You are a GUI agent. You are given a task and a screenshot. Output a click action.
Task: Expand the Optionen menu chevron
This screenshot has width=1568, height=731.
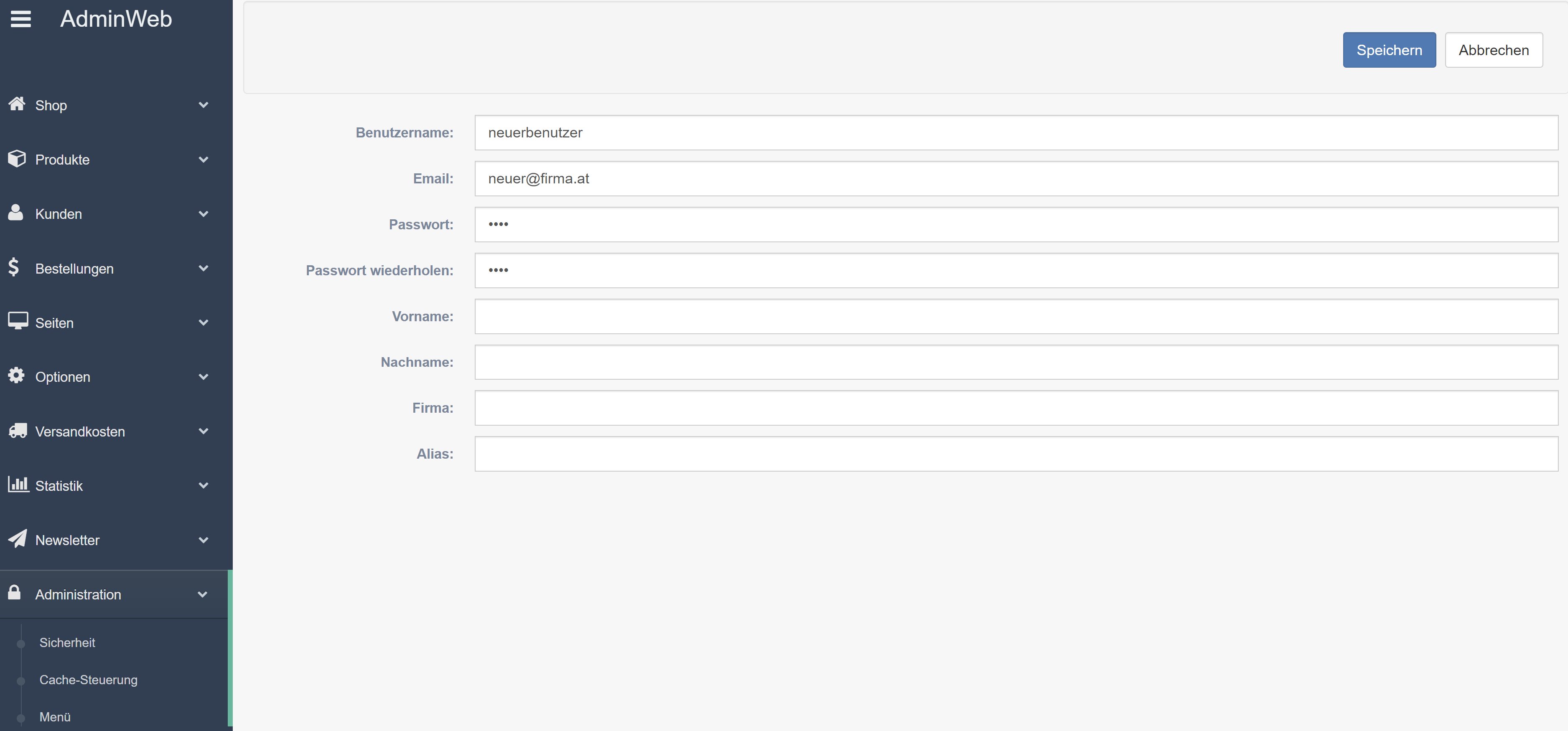point(203,377)
